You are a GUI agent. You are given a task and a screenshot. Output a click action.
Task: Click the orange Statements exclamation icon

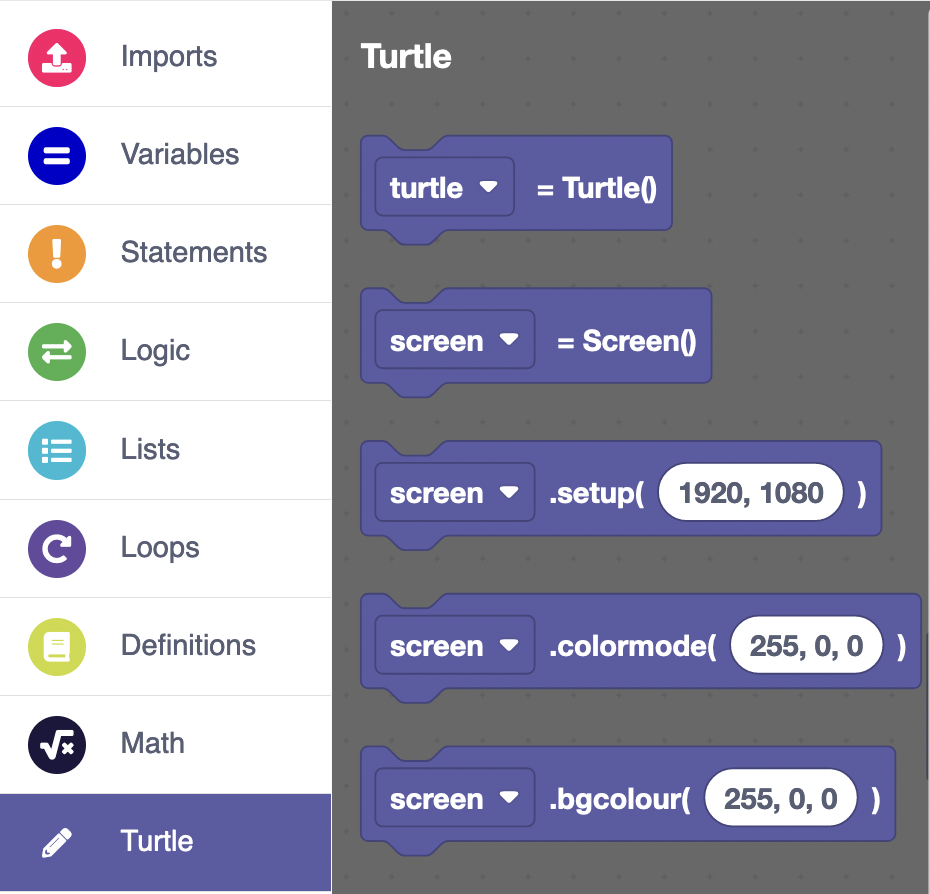click(57, 253)
